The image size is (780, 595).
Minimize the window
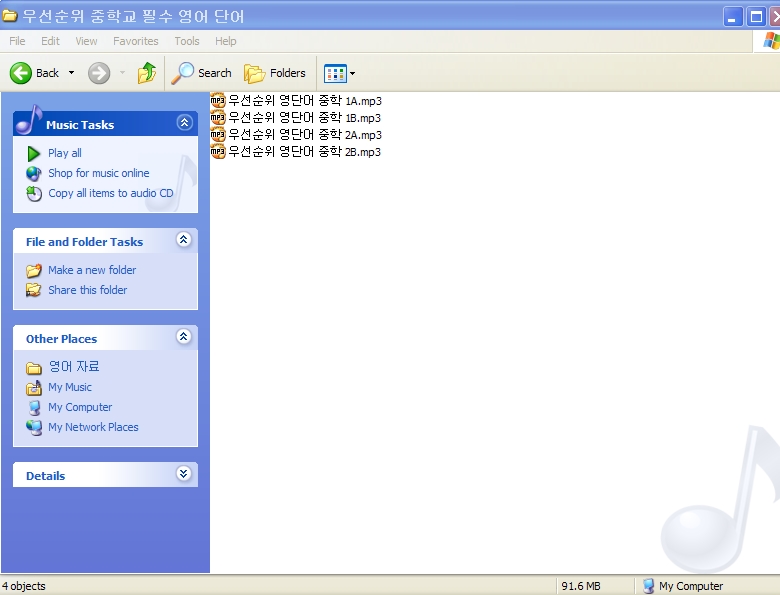733,17
